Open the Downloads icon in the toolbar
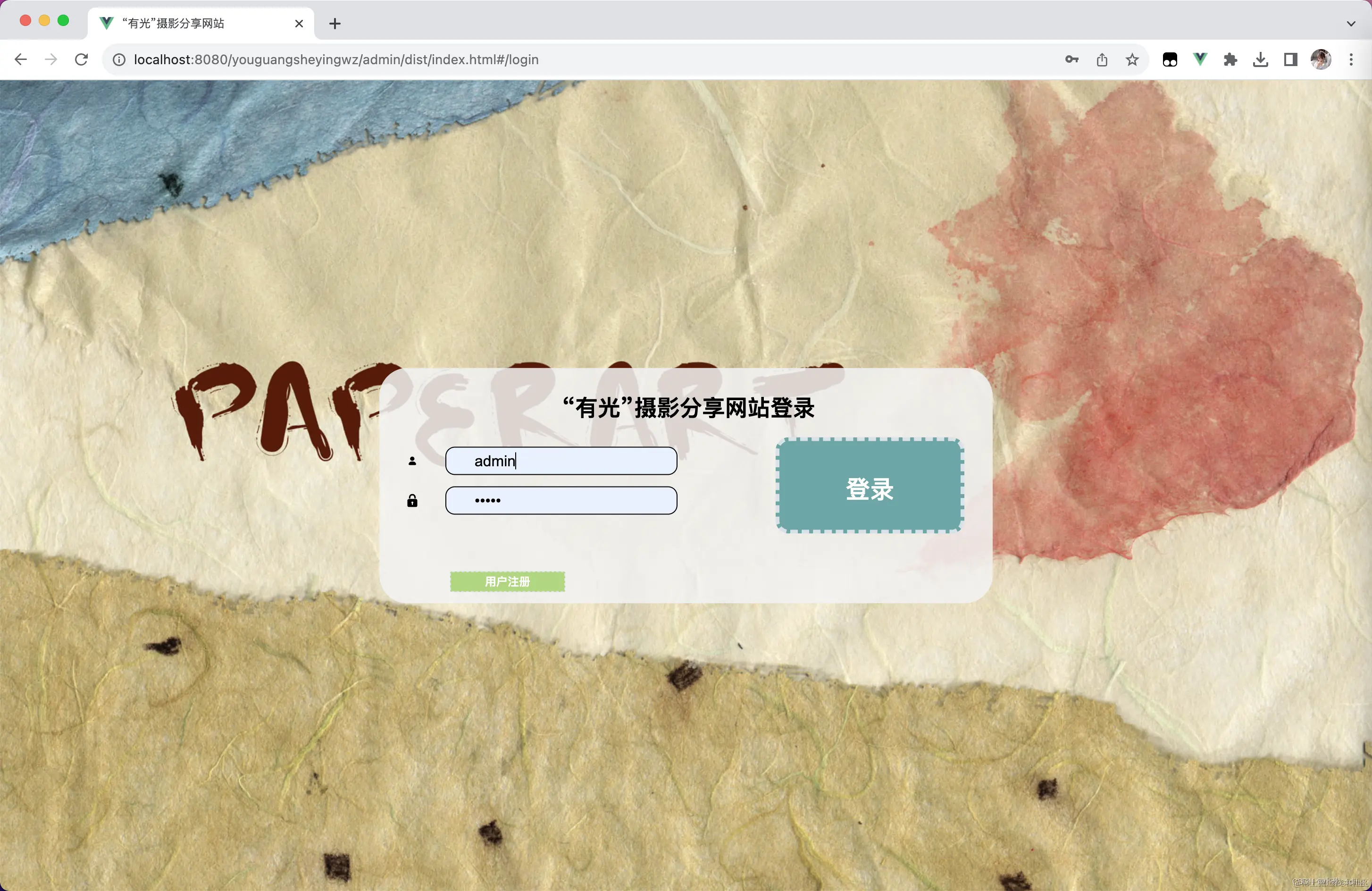Image resolution: width=1372 pixels, height=891 pixels. click(1261, 59)
